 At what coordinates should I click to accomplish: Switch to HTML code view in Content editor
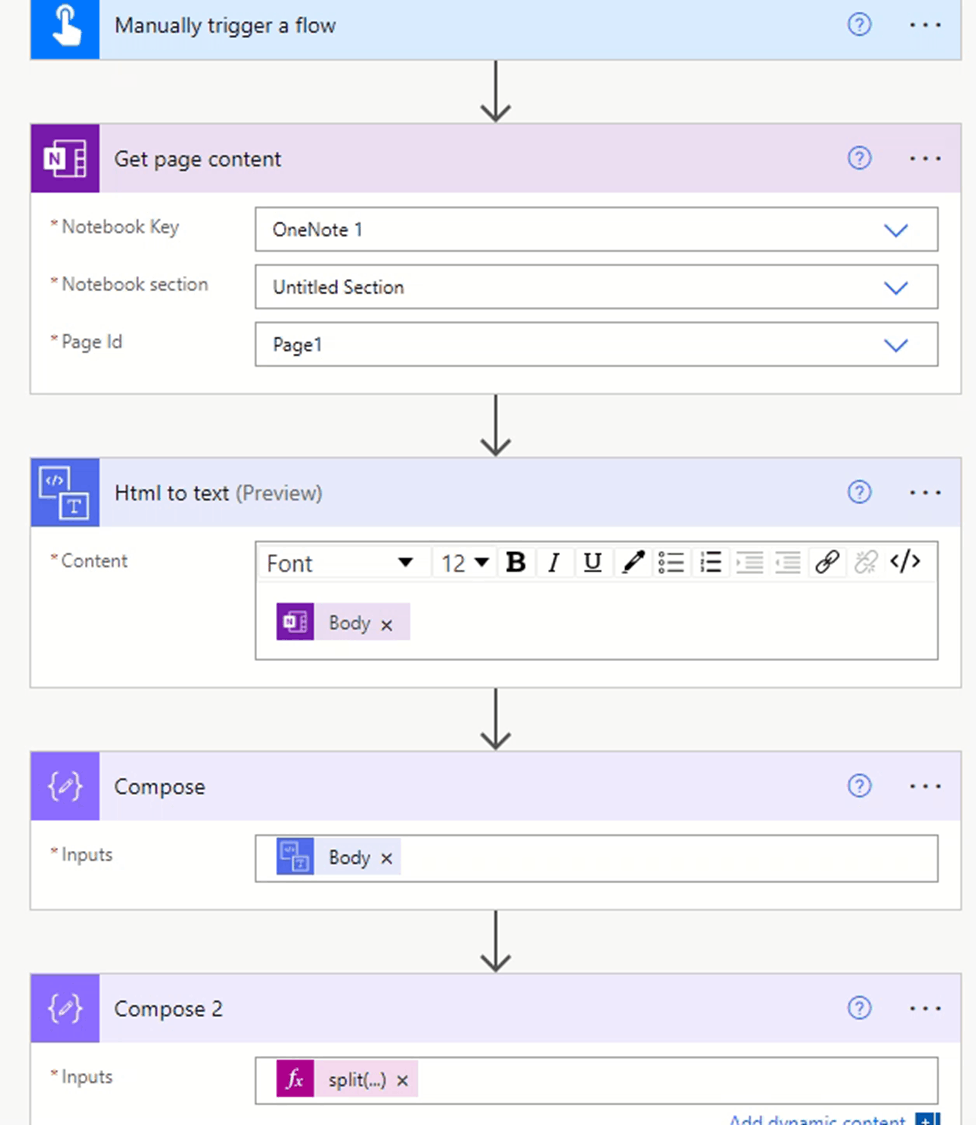[x=905, y=561]
